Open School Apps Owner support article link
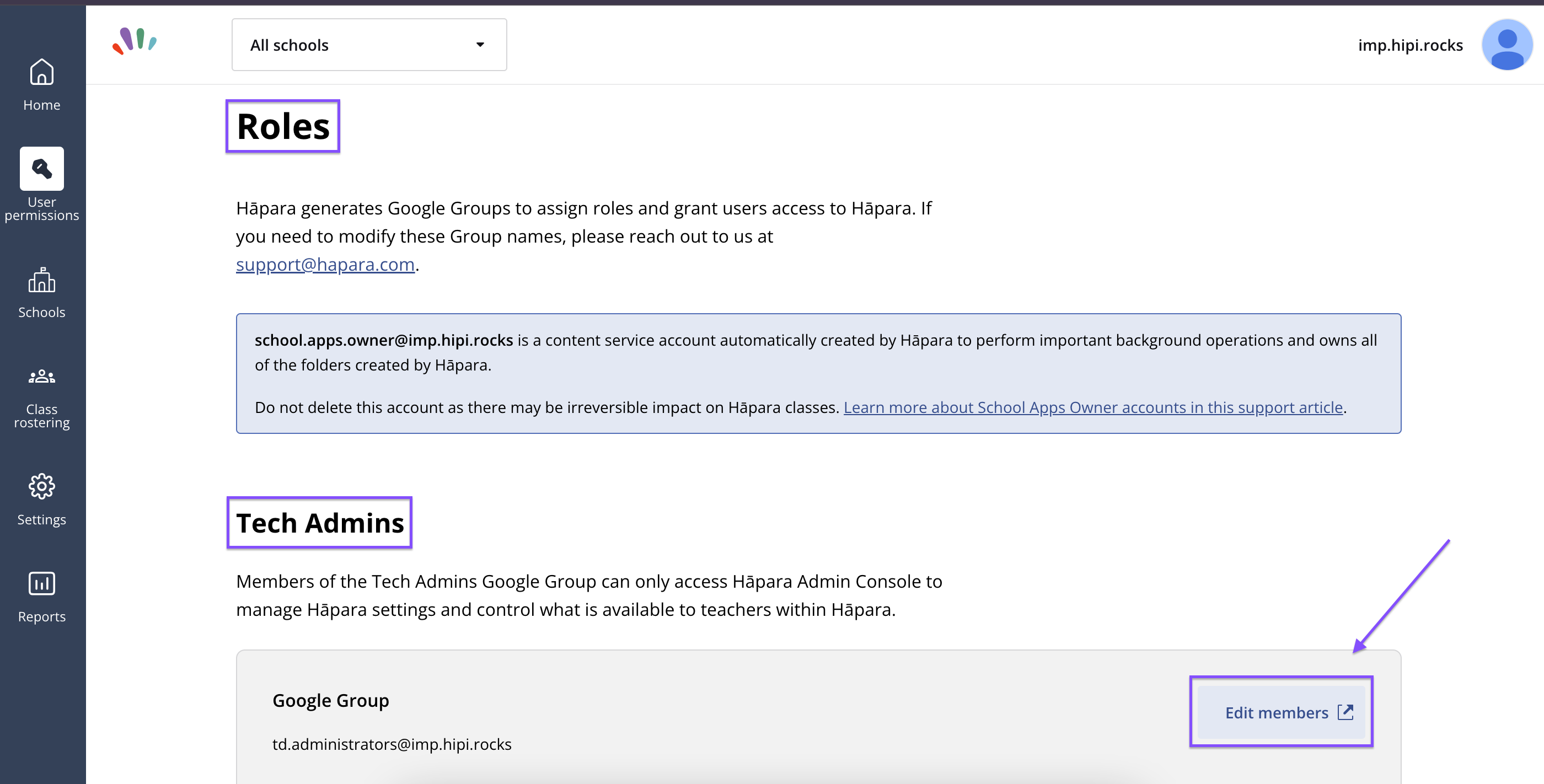 pos(1093,407)
